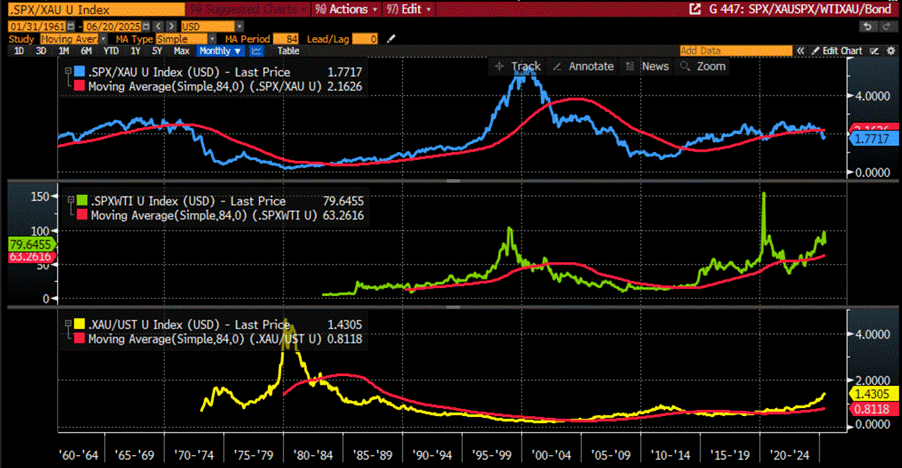Open the Monthly periodicity dropdown
Image resolution: width=902 pixels, height=468 pixels.
pos(221,51)
